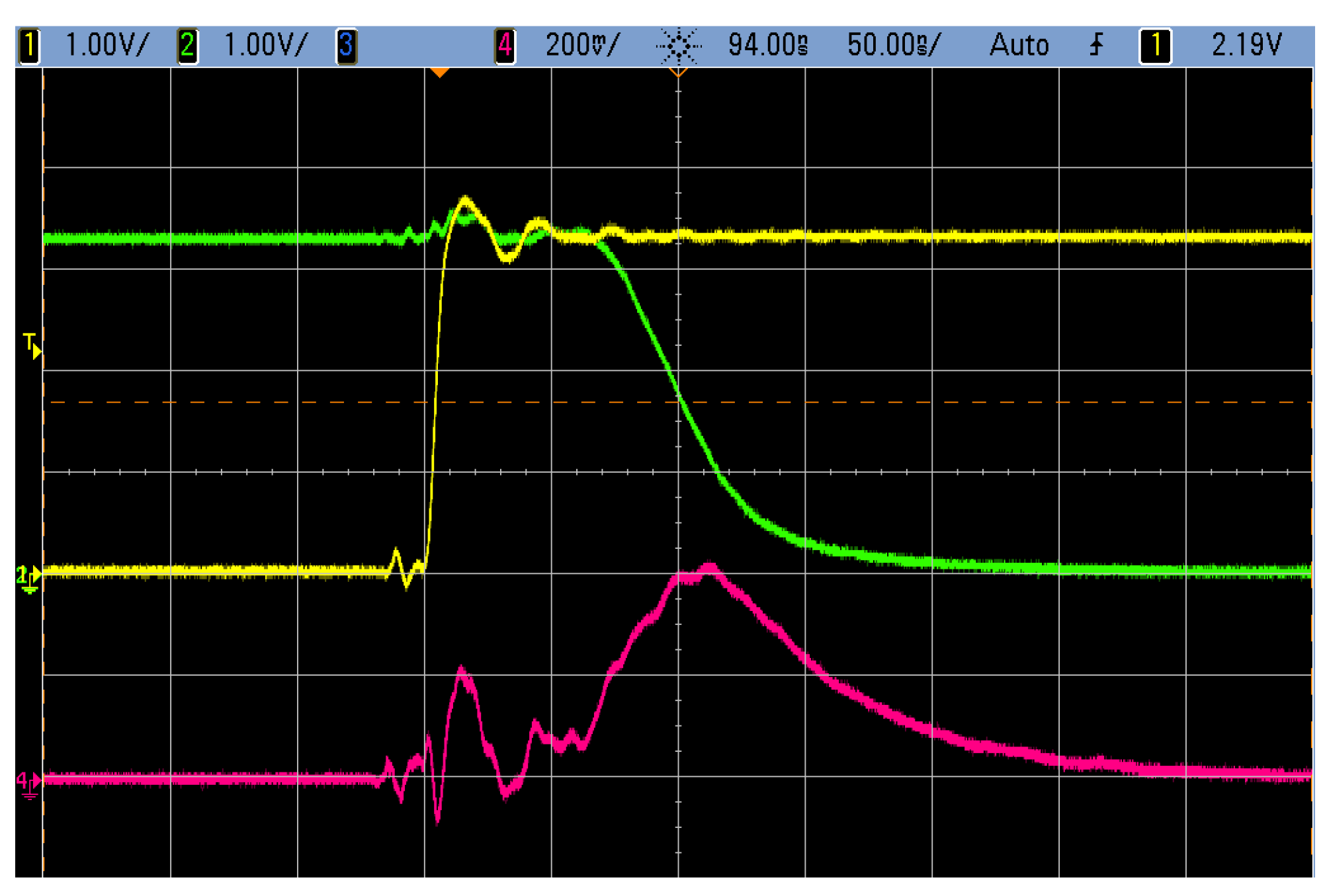Select the Channel 2 badge in the status bar

click(189, 45)
